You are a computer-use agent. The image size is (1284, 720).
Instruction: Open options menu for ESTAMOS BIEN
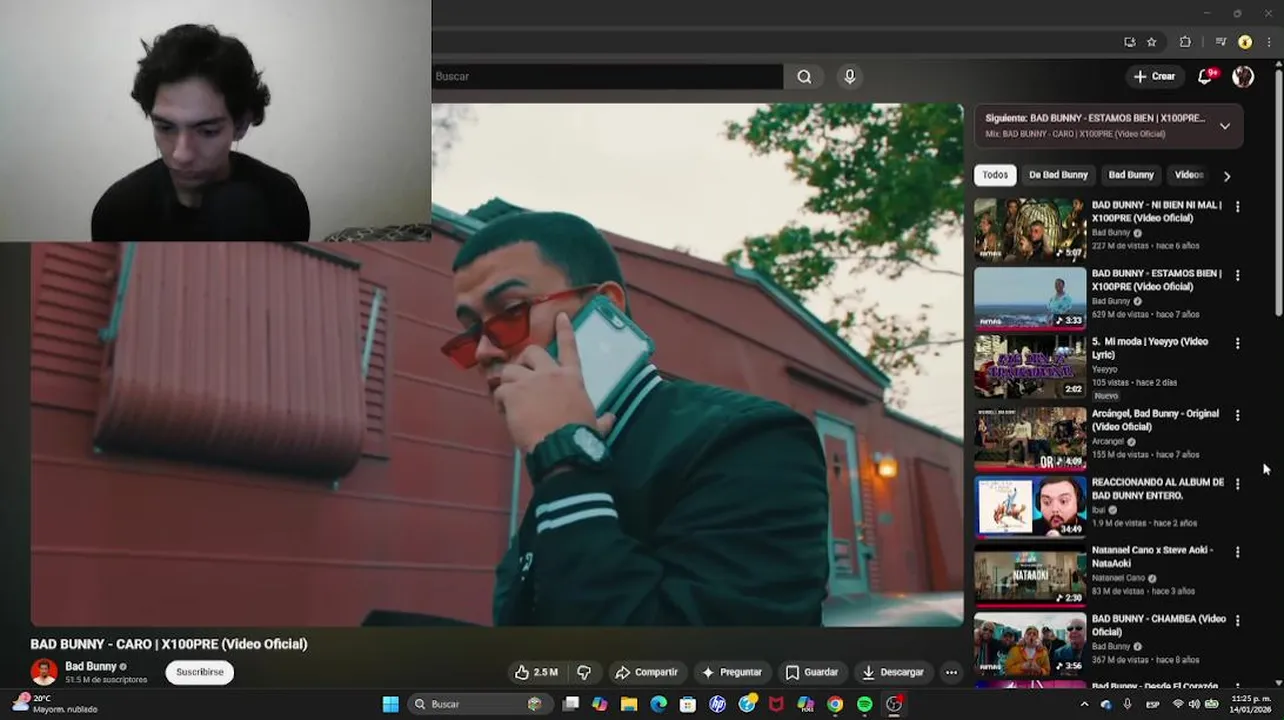[x=1238, y=275]
